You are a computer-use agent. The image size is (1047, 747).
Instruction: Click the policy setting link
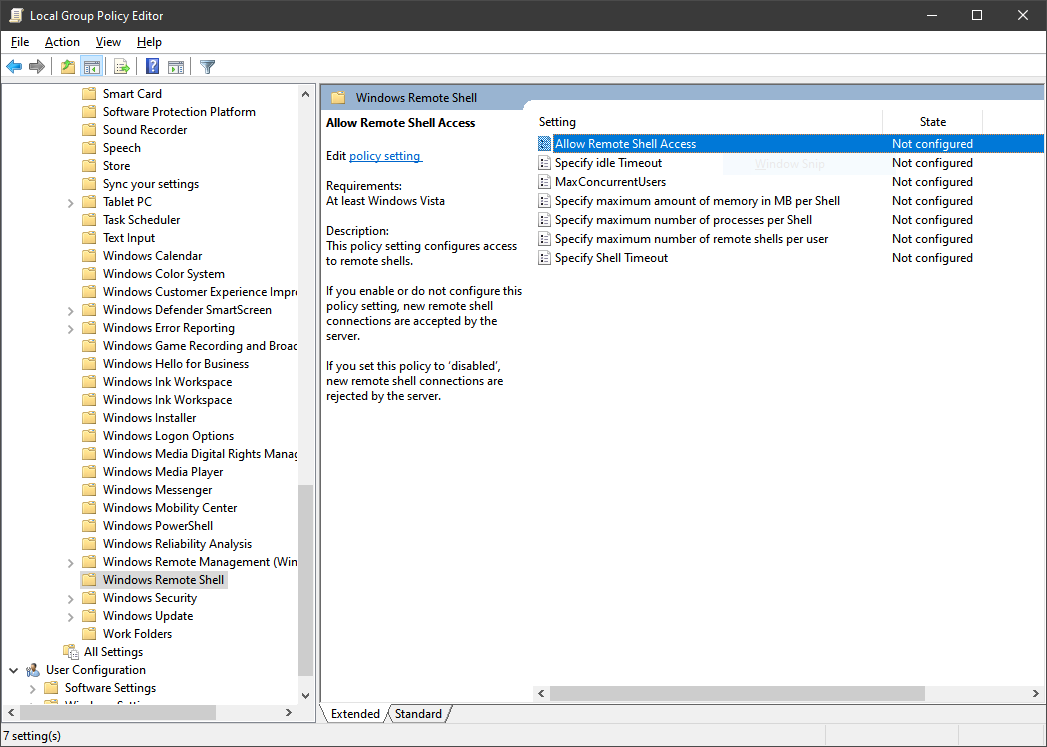point(384,155)
